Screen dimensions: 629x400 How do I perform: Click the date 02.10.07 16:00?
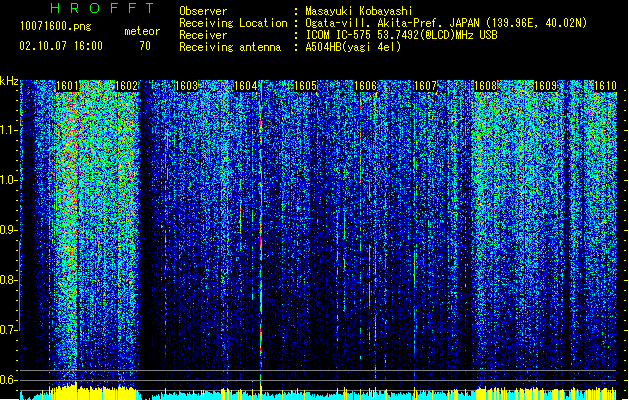61,46
